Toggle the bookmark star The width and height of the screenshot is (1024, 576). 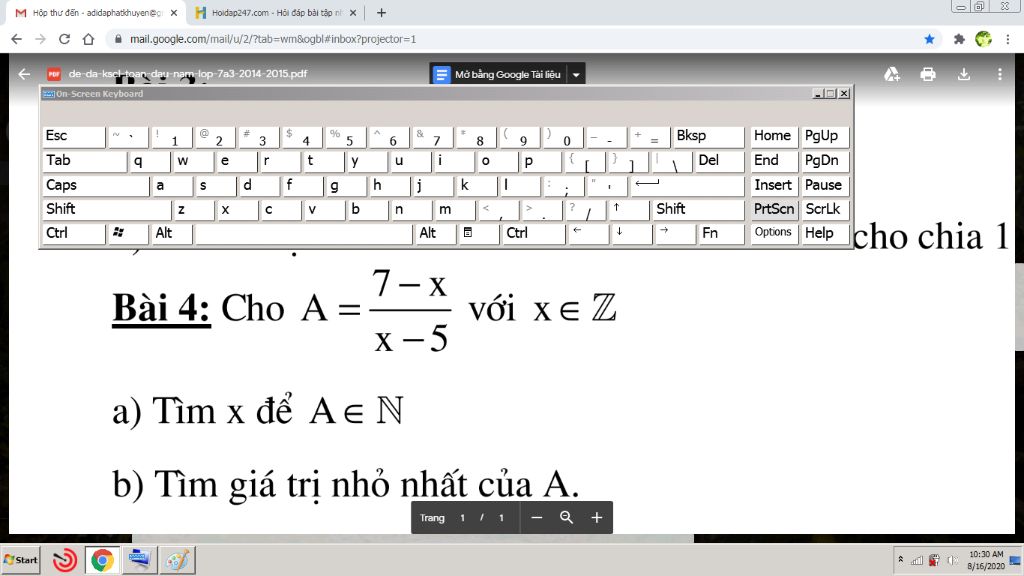click(929, 39)
